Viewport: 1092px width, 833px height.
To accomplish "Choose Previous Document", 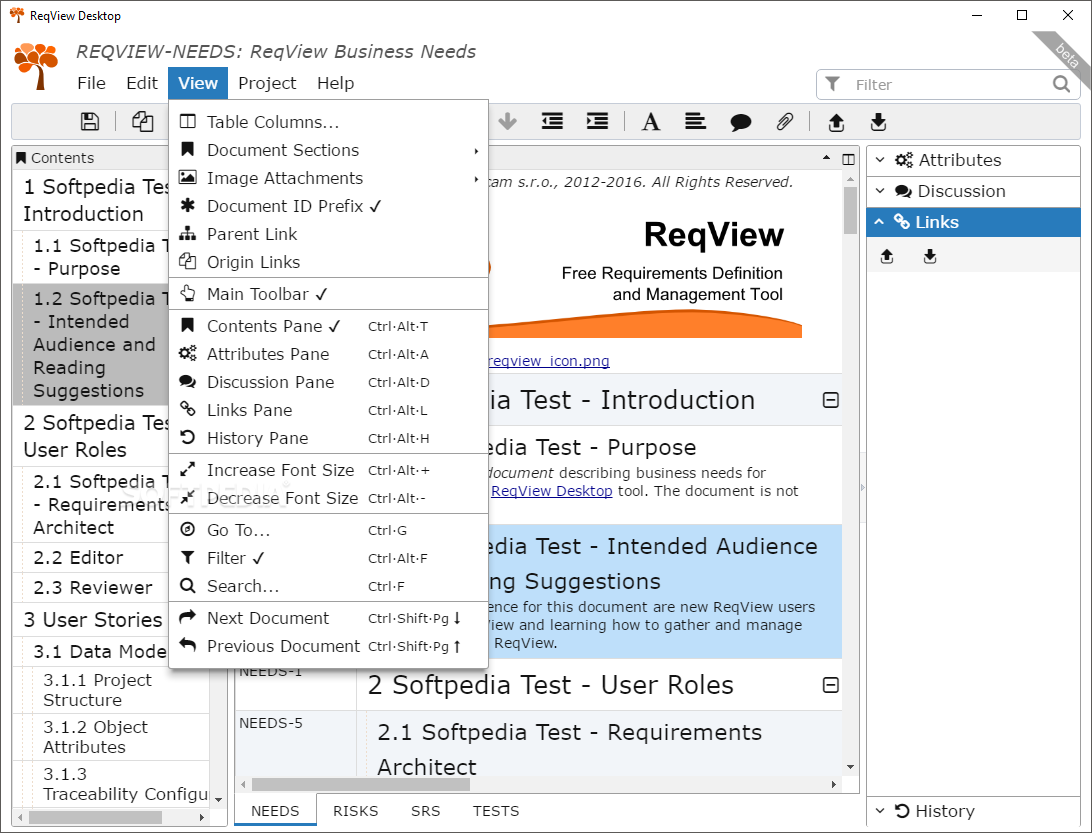I will coord(328,646).
